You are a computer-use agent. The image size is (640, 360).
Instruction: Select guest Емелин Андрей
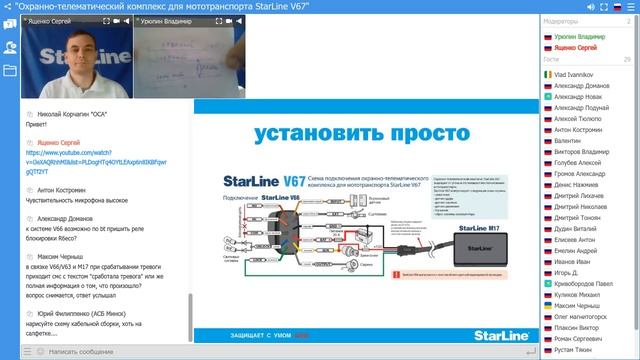coord(576,251)
